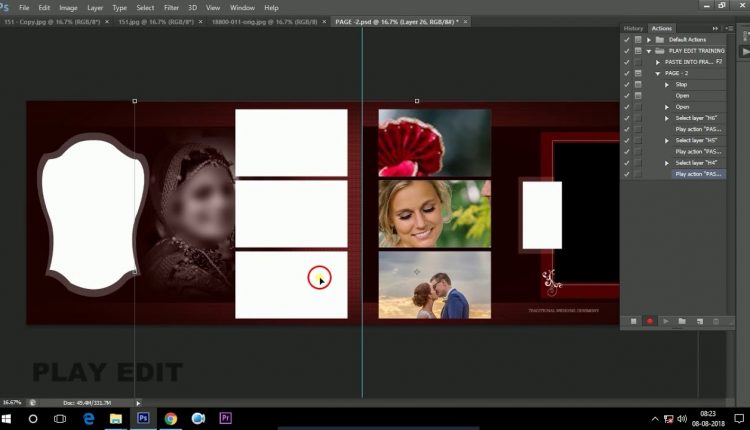Open Premiere Pro from taskbar

(x=226, y=419)
